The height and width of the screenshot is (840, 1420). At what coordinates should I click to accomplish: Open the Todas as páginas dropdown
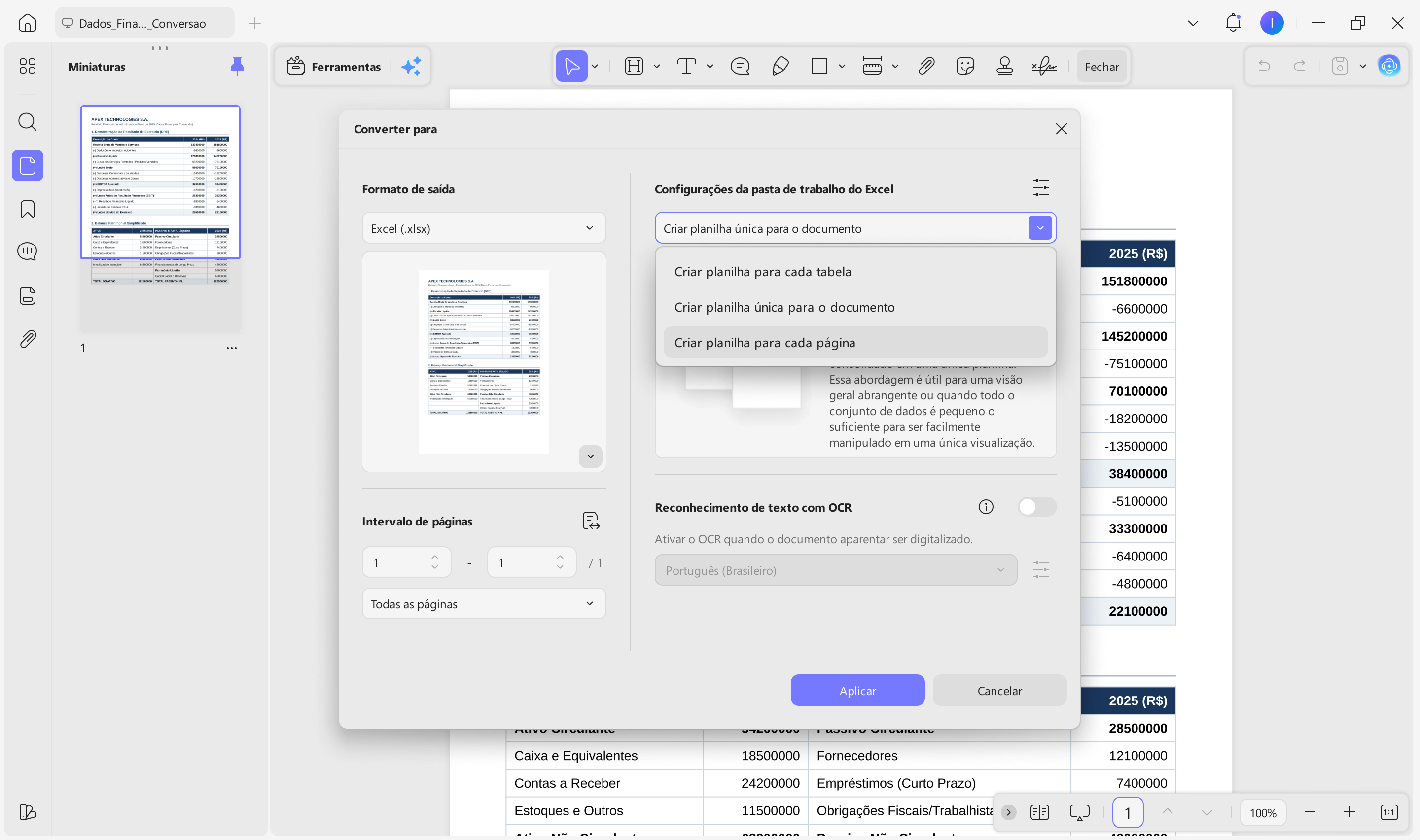[484, 603]
